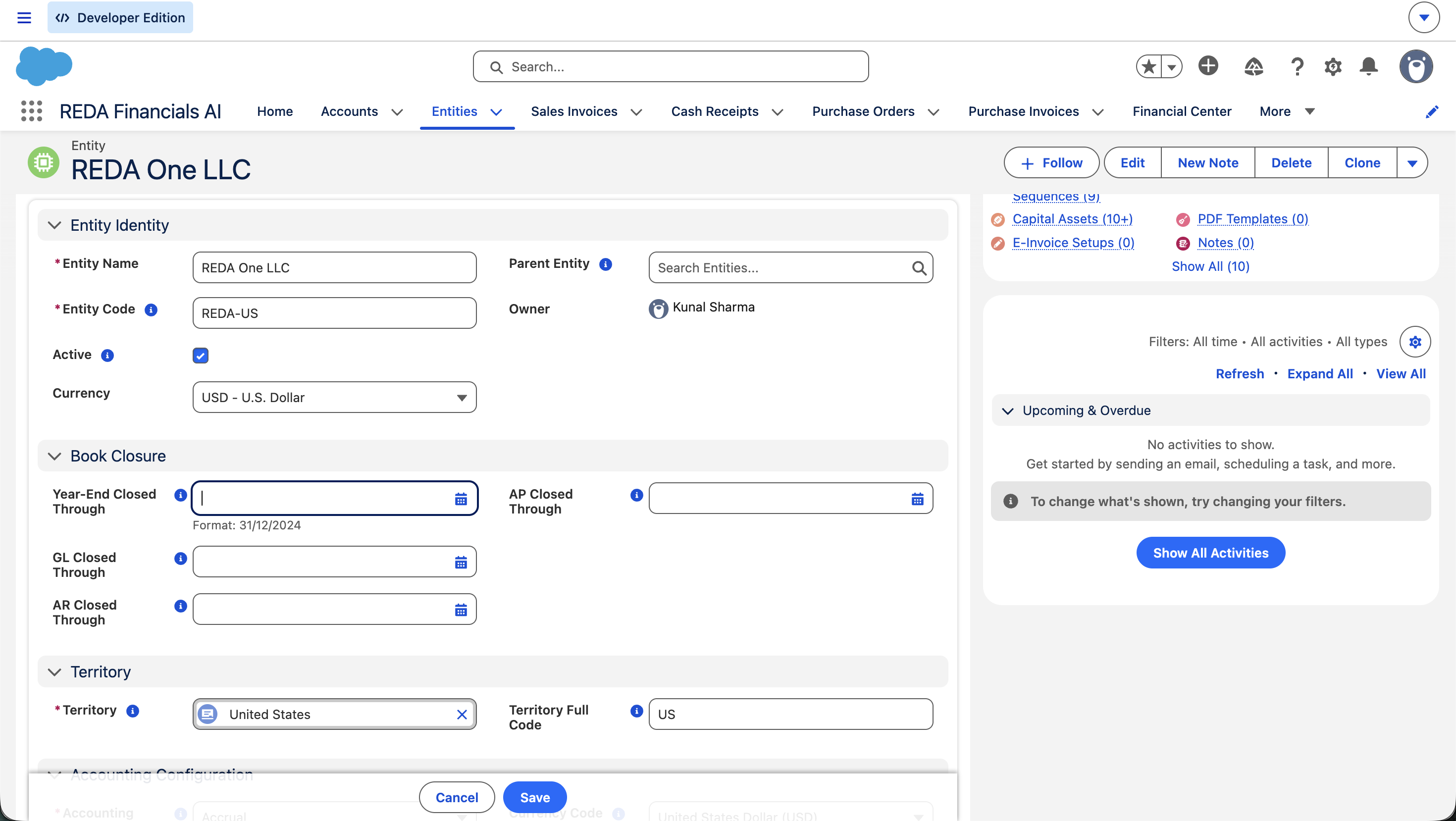Go to the Sales Invoices tab
Viewport: 1456px width, 821px height.
[573, 111]
